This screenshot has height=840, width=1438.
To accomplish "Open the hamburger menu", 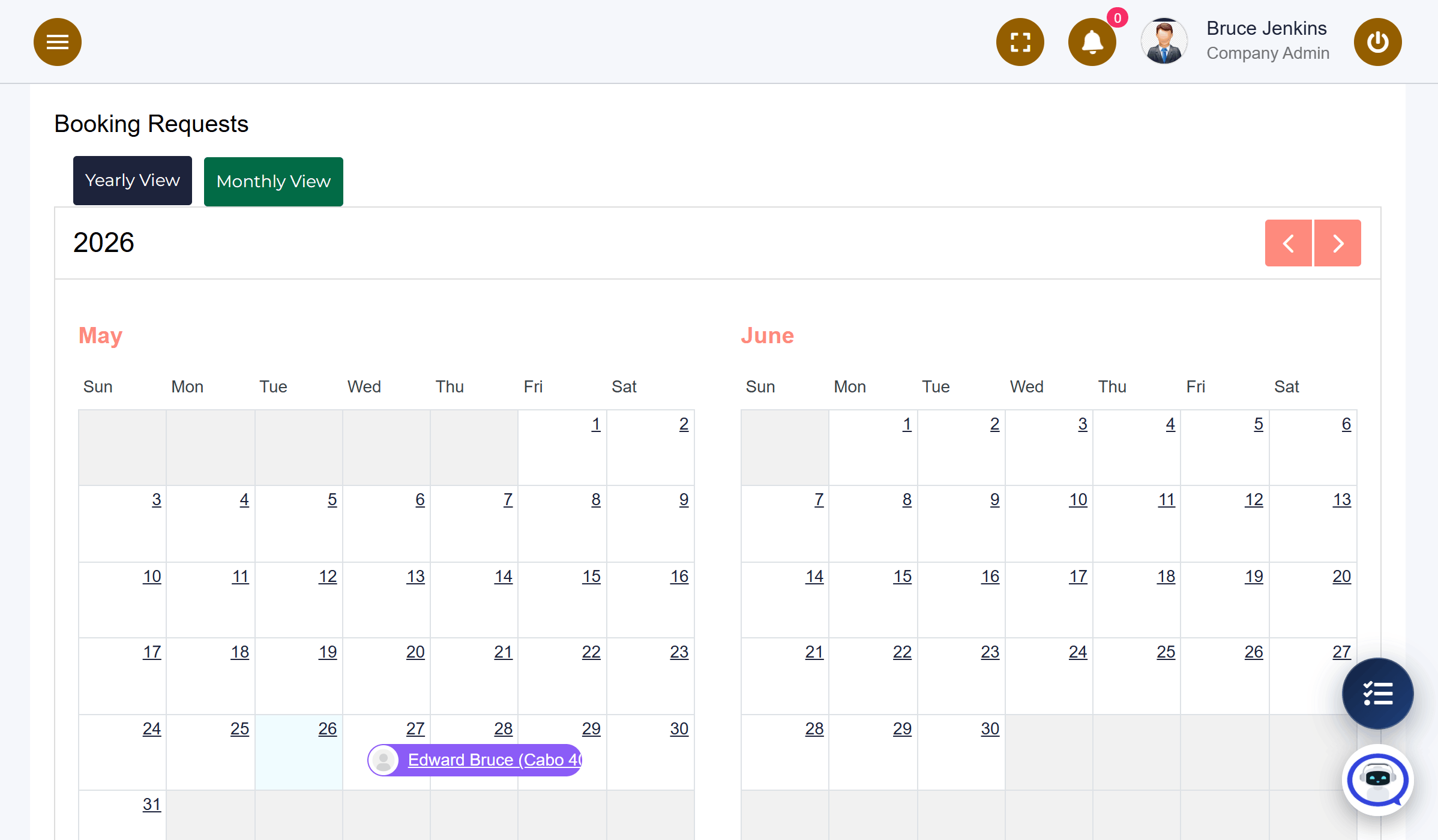I will pos(58,42).
